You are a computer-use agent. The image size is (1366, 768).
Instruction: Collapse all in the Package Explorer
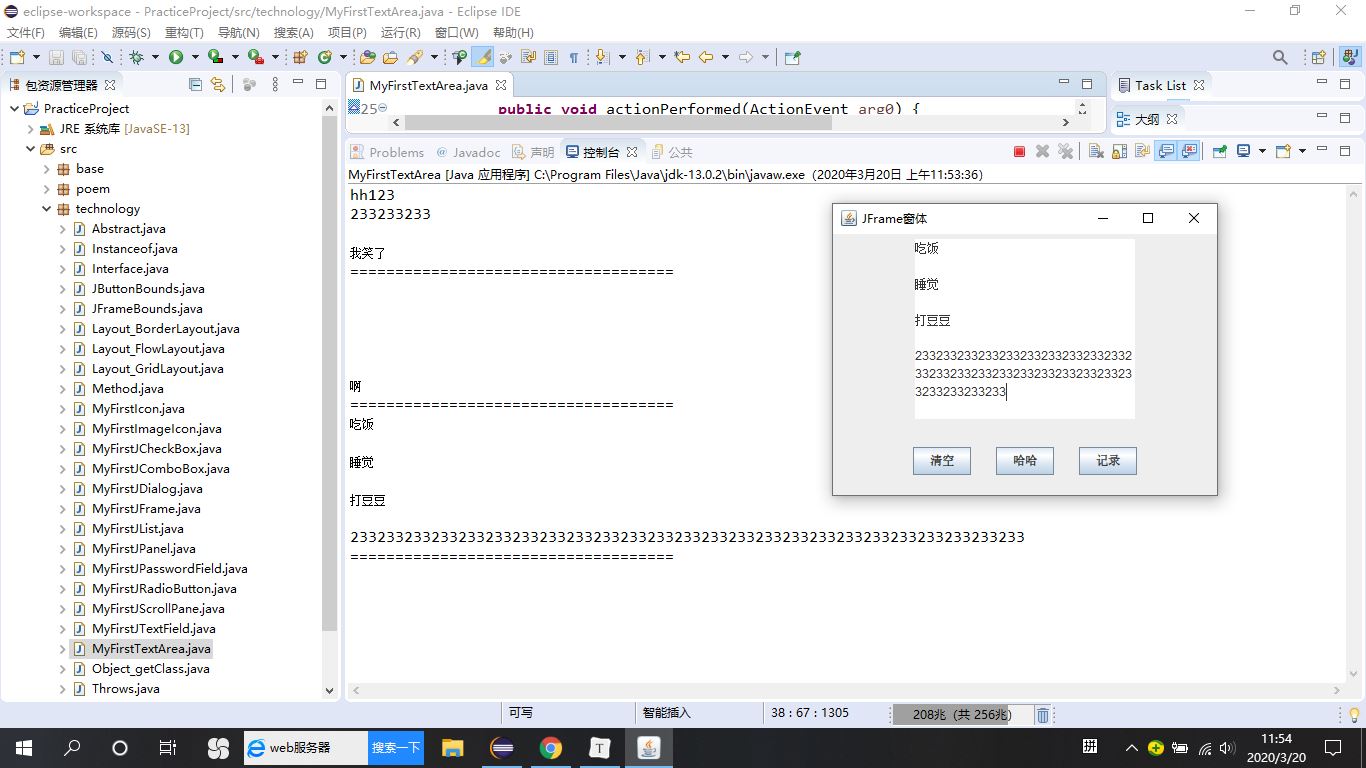196,85
